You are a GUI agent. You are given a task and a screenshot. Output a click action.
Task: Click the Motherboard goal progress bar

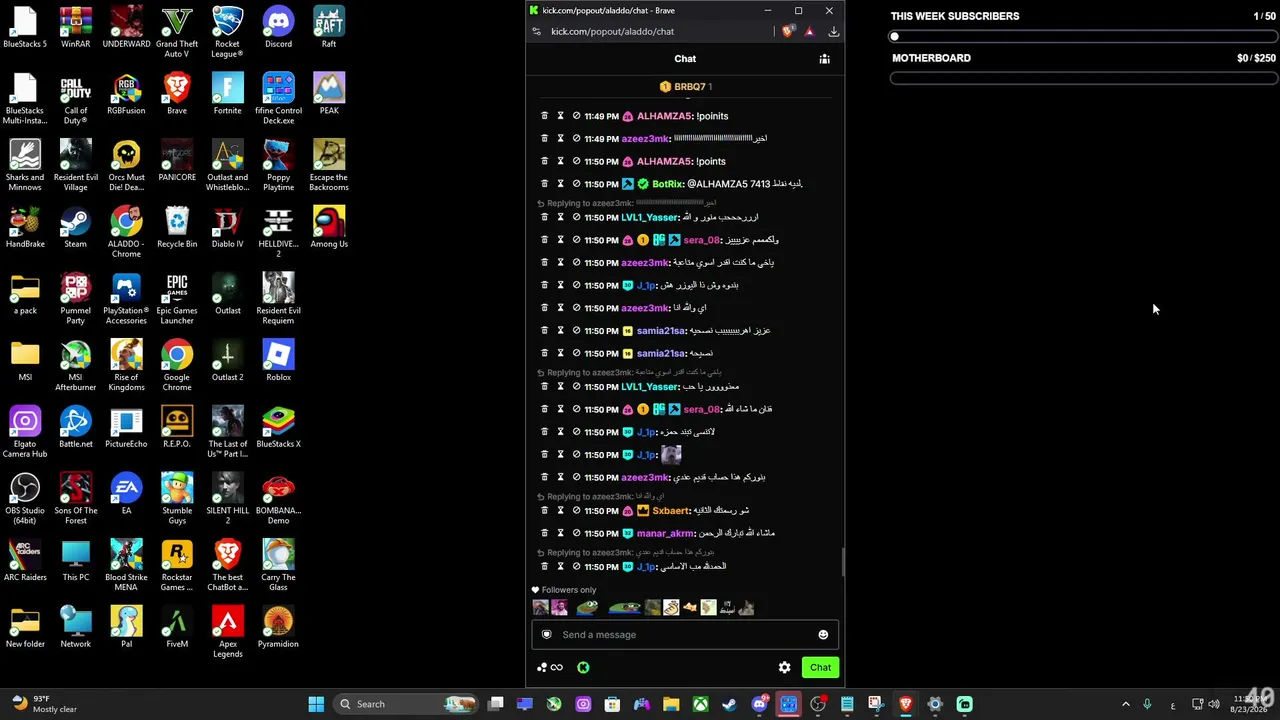[1083, 78]
